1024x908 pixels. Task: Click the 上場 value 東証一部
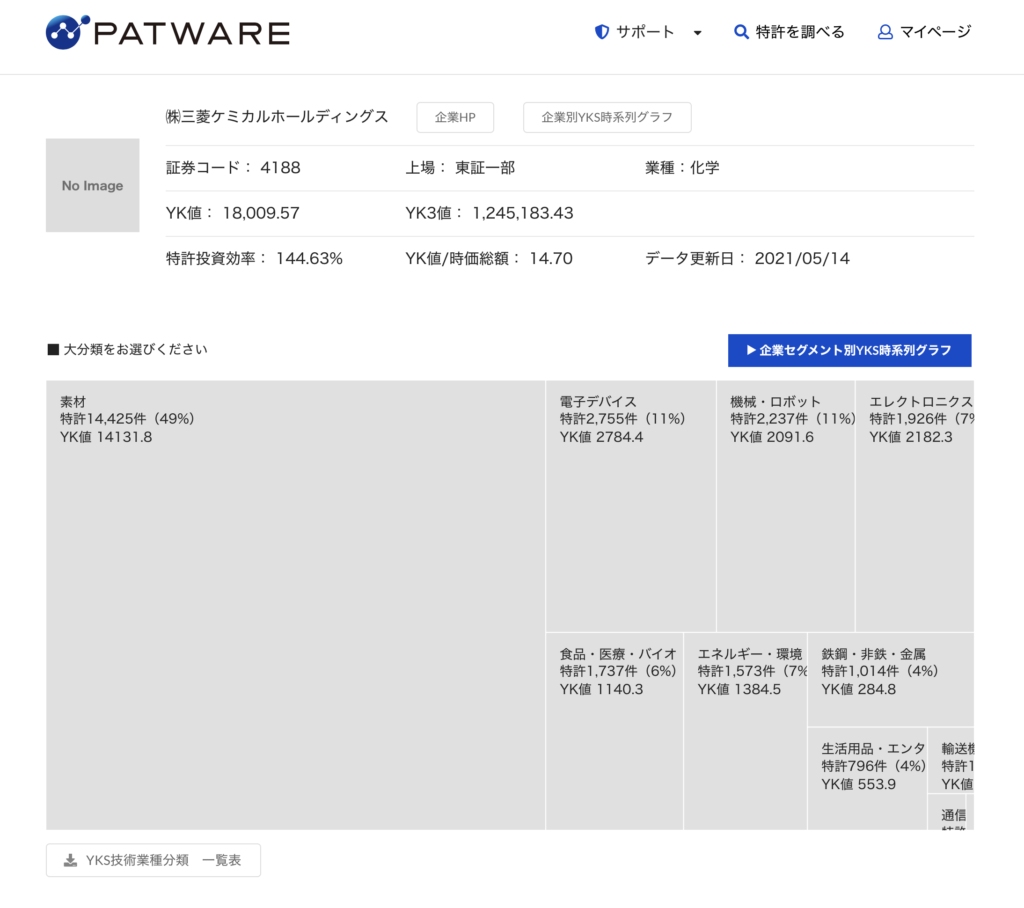[485, 168]
